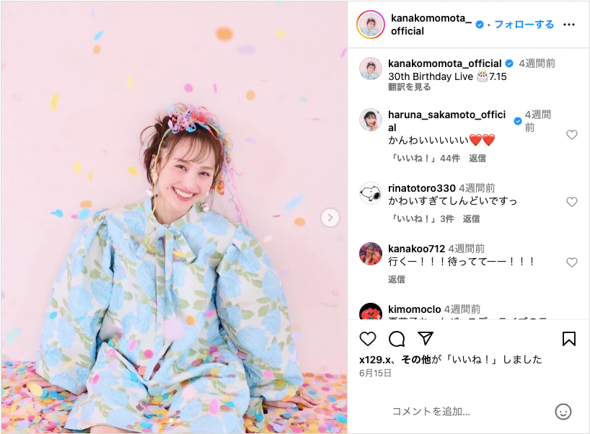Image resolution: width=590 pixels, height=434 pixels.
Task: Like rinatotoro330's comment
Action: (572, 202)
